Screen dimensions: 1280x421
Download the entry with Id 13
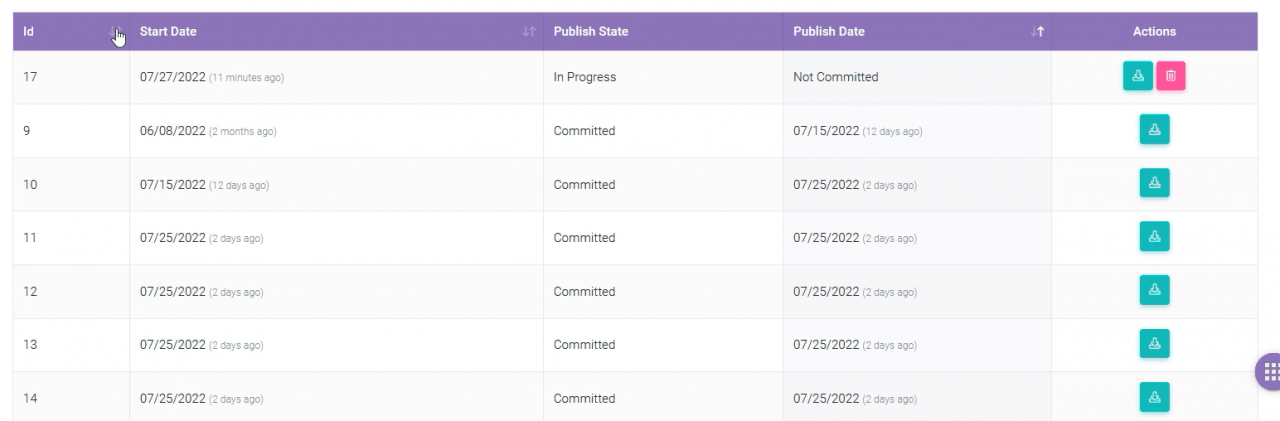1154,344
